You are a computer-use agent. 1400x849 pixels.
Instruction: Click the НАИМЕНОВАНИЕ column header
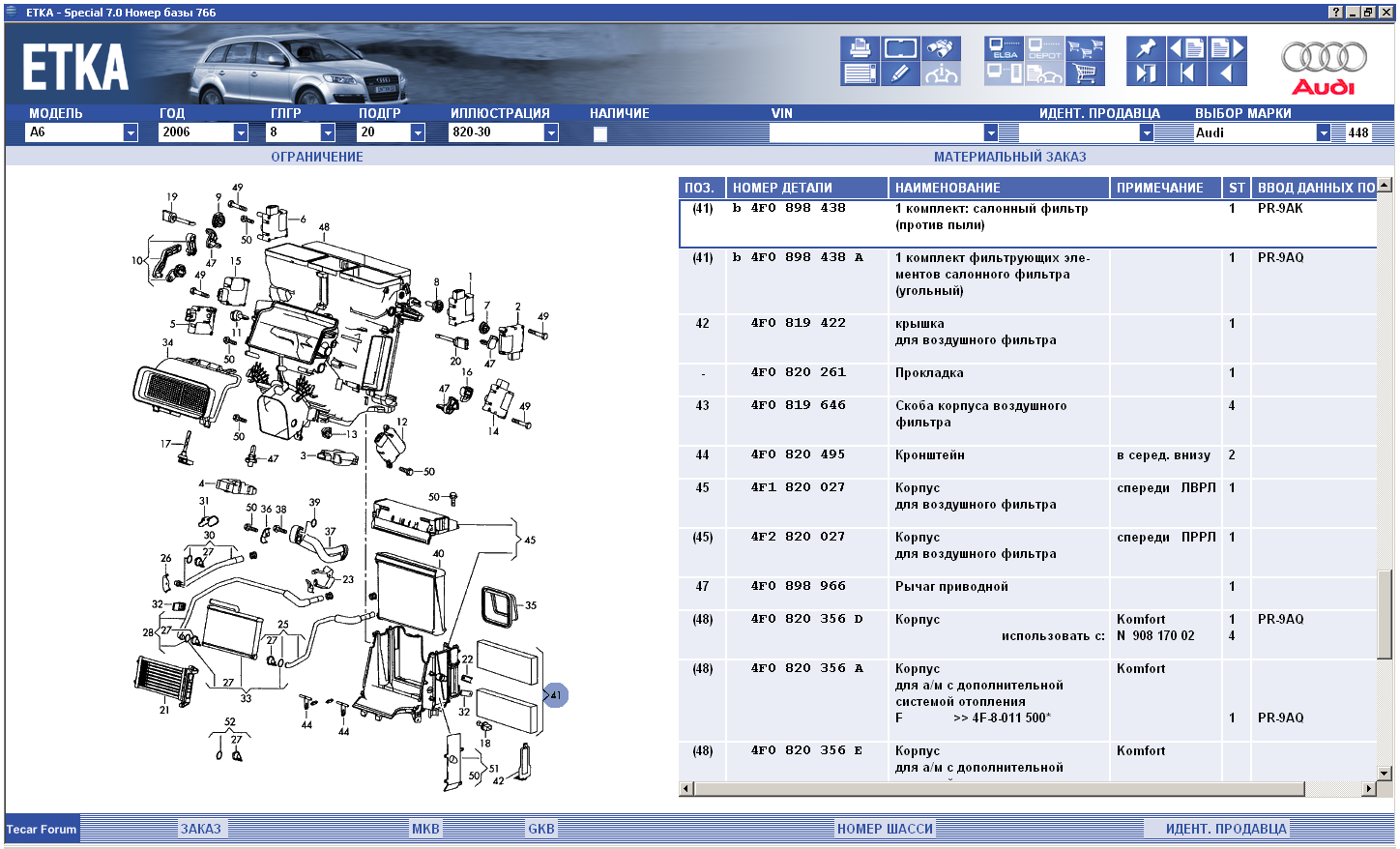pyautogui.click(x=999, y=188)
